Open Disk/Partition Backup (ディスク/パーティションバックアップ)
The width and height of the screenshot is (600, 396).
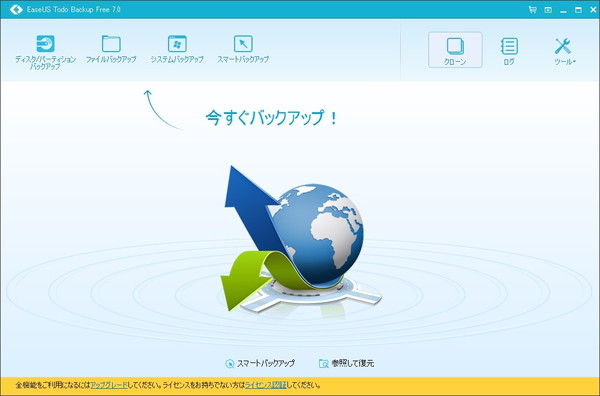pos(45,52)
